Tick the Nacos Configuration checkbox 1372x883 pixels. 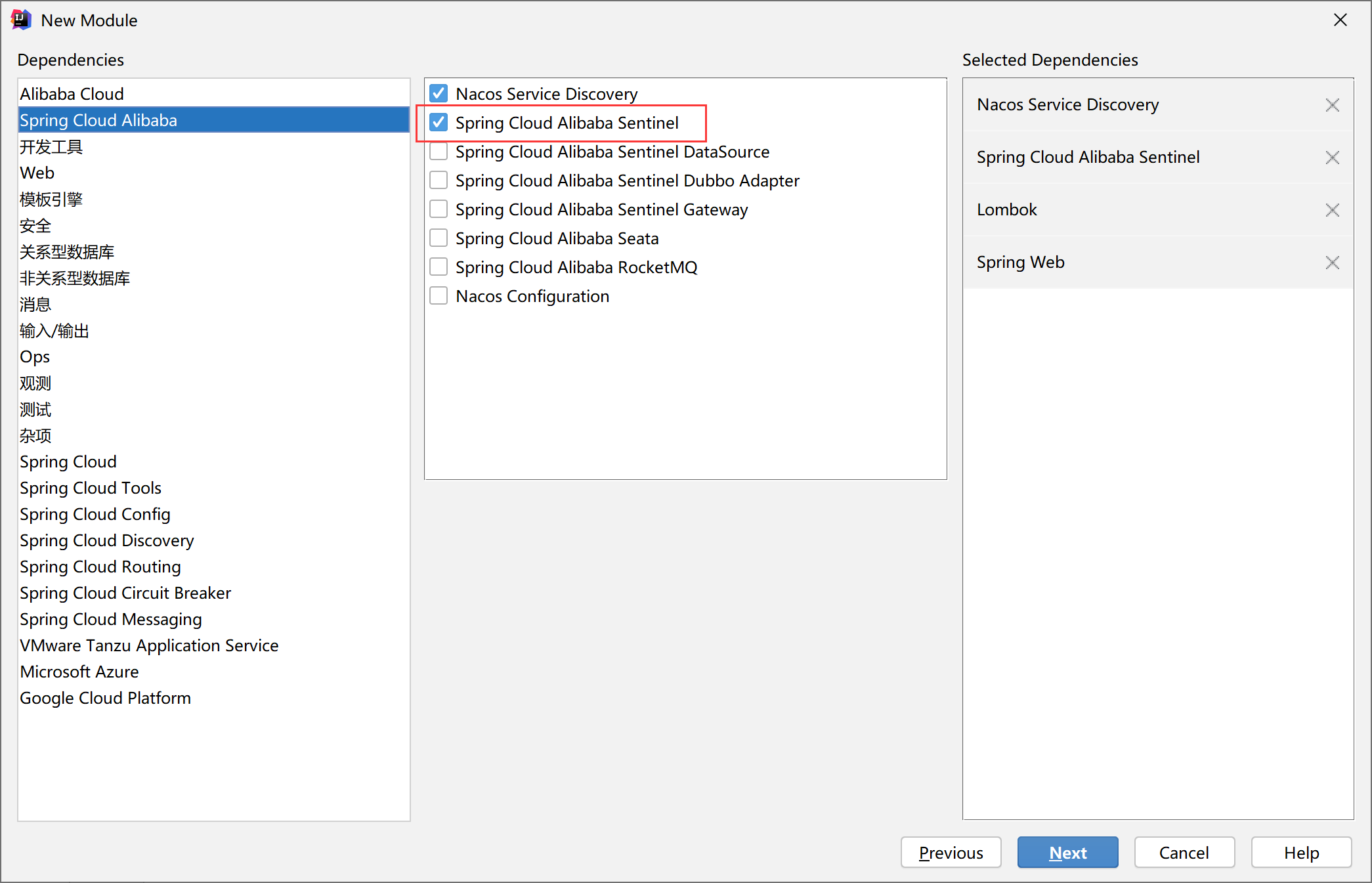pyautogui.click(x=439, y=296)
